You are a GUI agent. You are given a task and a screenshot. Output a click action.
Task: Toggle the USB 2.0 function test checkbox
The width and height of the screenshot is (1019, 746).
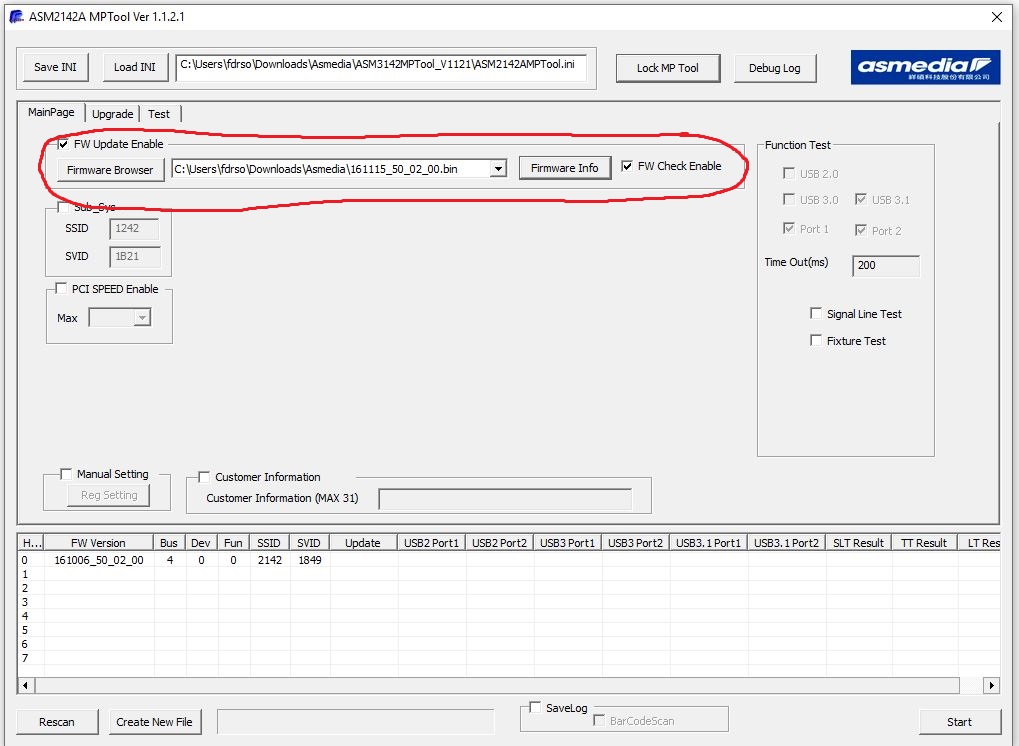point(789,173)
